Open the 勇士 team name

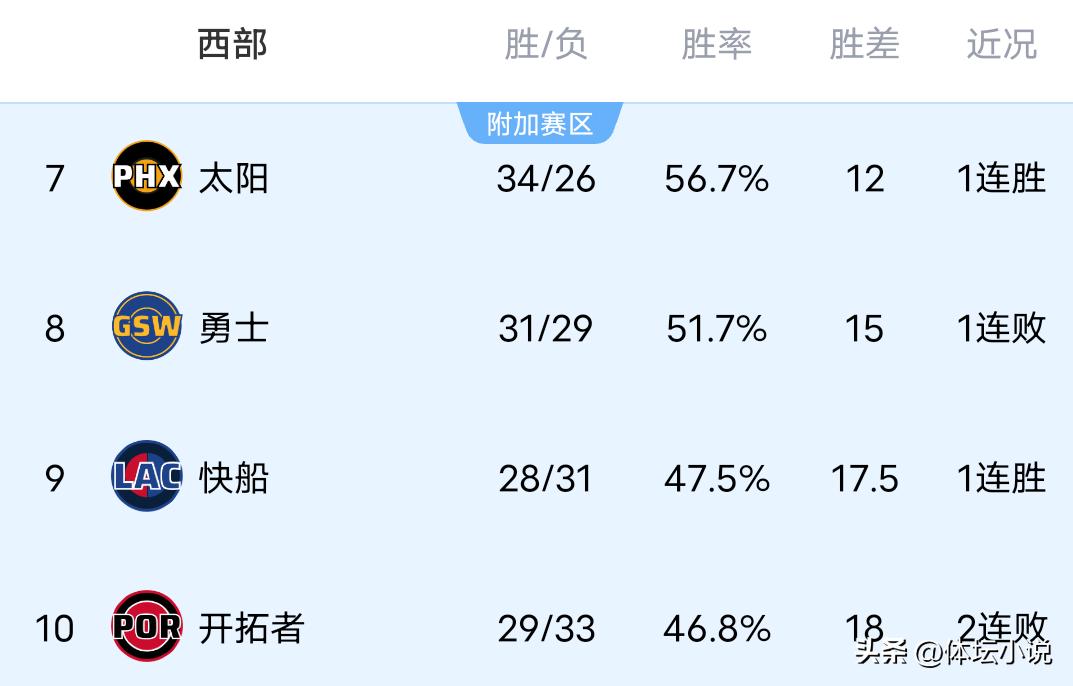(x=233, y=328)
